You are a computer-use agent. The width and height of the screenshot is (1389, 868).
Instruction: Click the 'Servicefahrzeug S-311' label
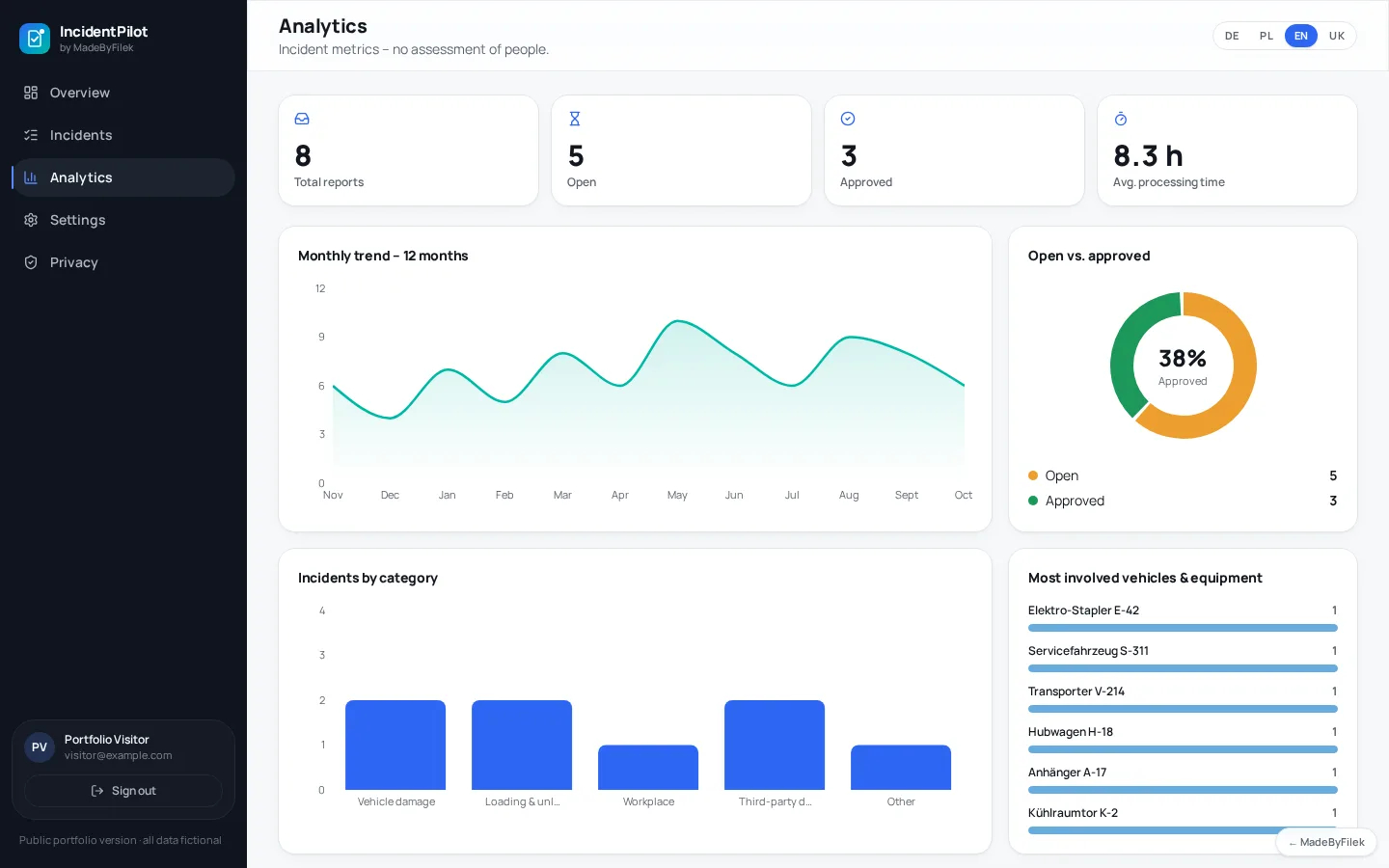(1088, 651)
